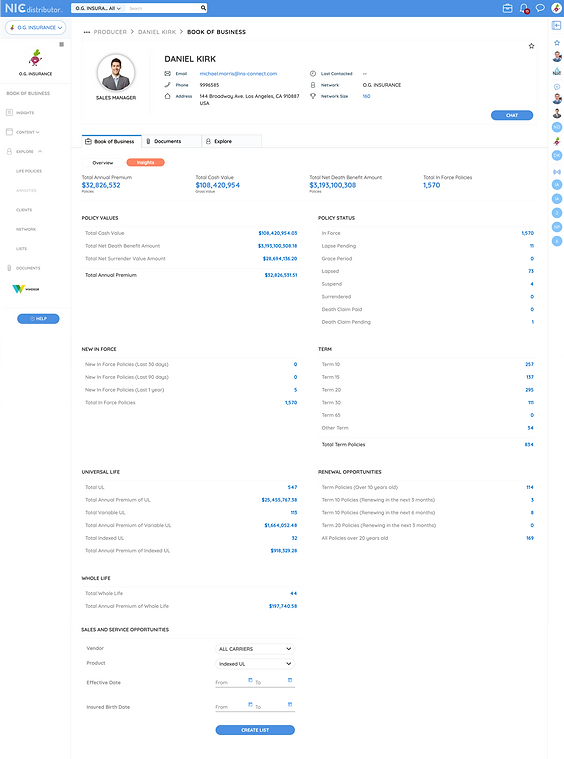Open Lists in left sidebar
The height and width of the screenshot is (759, 564).
point(21,248)
